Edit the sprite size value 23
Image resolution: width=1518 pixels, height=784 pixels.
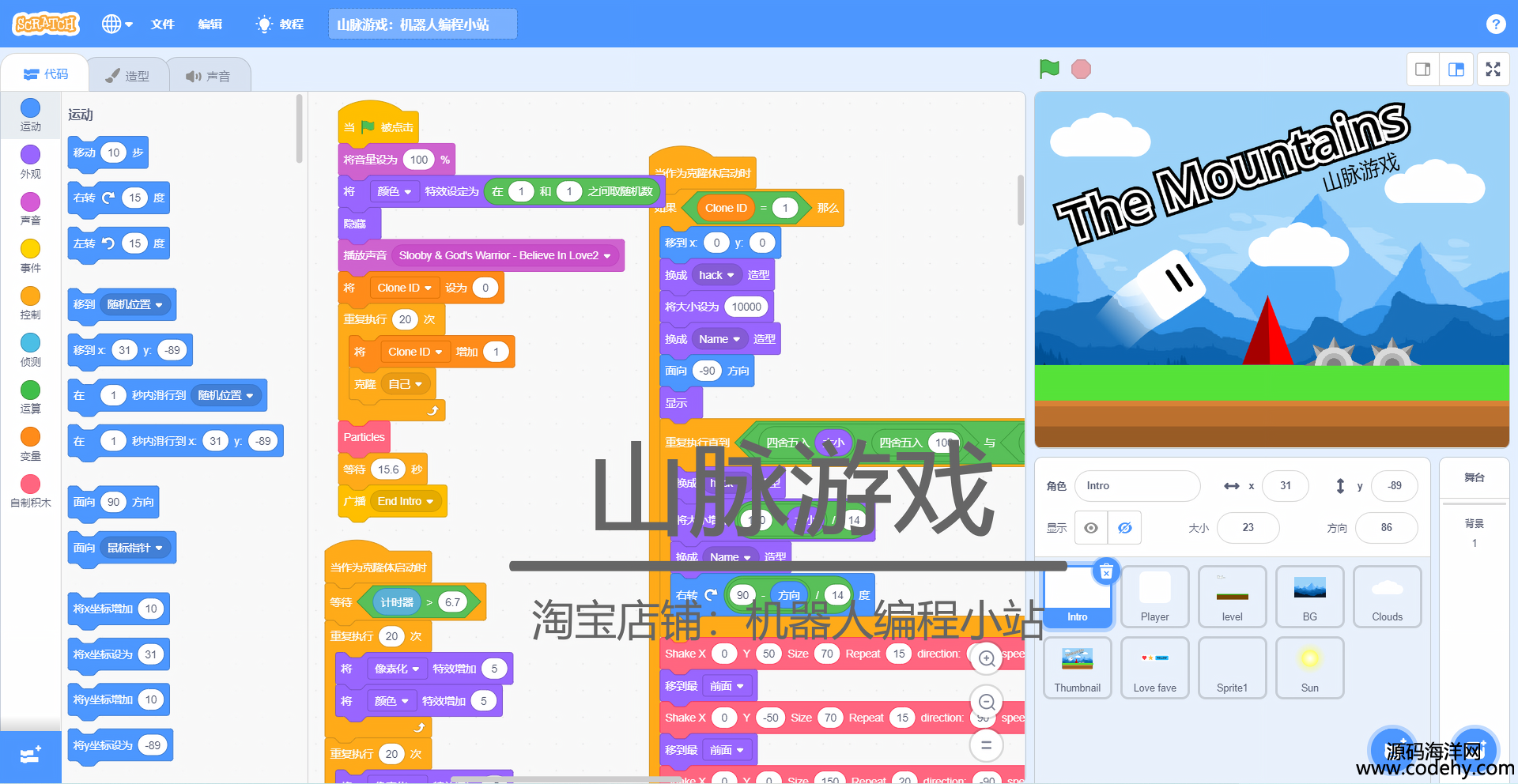click(x=1248, y=528)
